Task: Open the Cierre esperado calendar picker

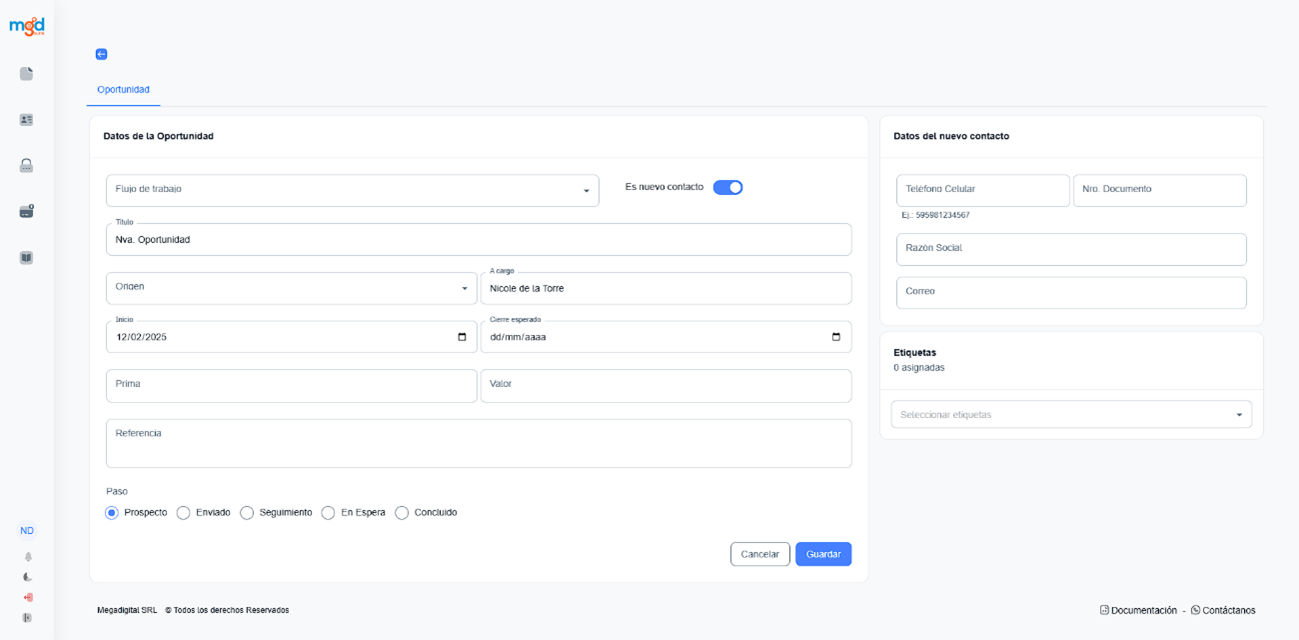Action: (836, 337)
